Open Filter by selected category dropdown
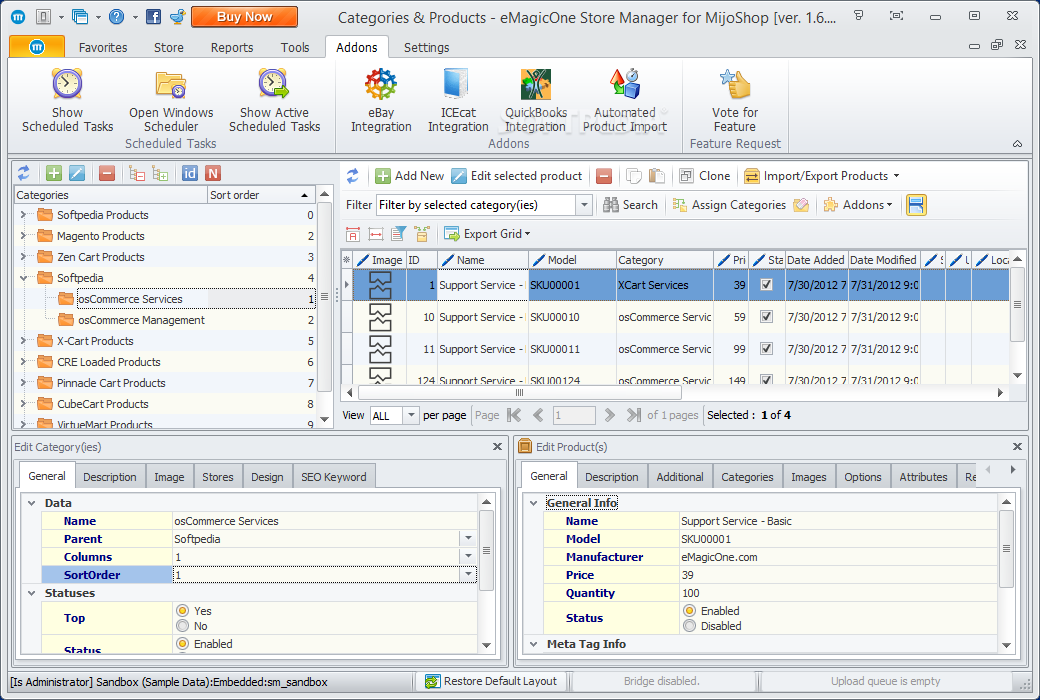This screenshot has width=1040, height=700. [584, 205]
